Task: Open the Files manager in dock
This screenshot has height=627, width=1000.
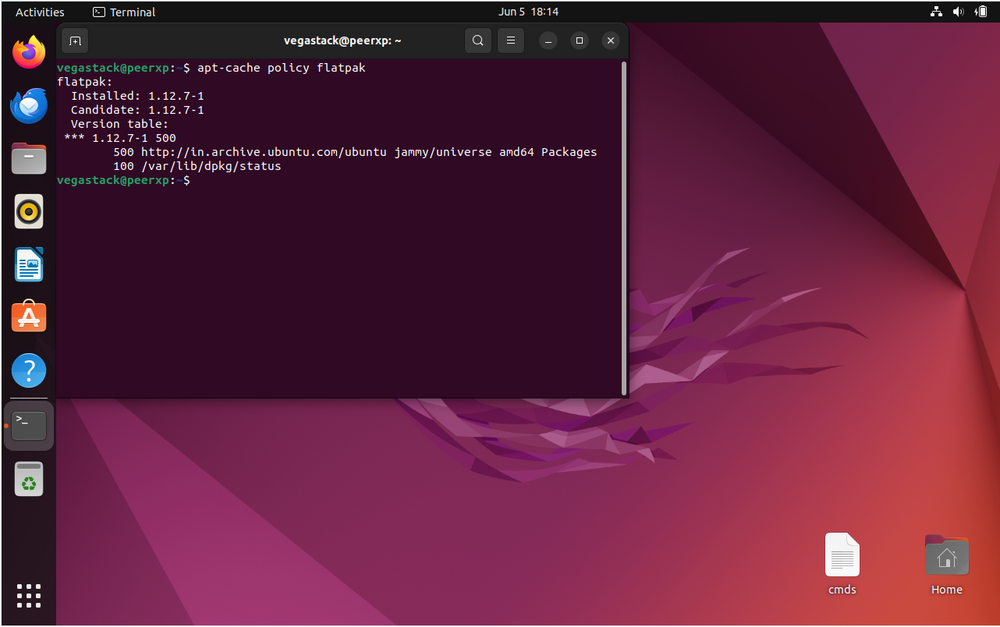Action: (29, 158)
